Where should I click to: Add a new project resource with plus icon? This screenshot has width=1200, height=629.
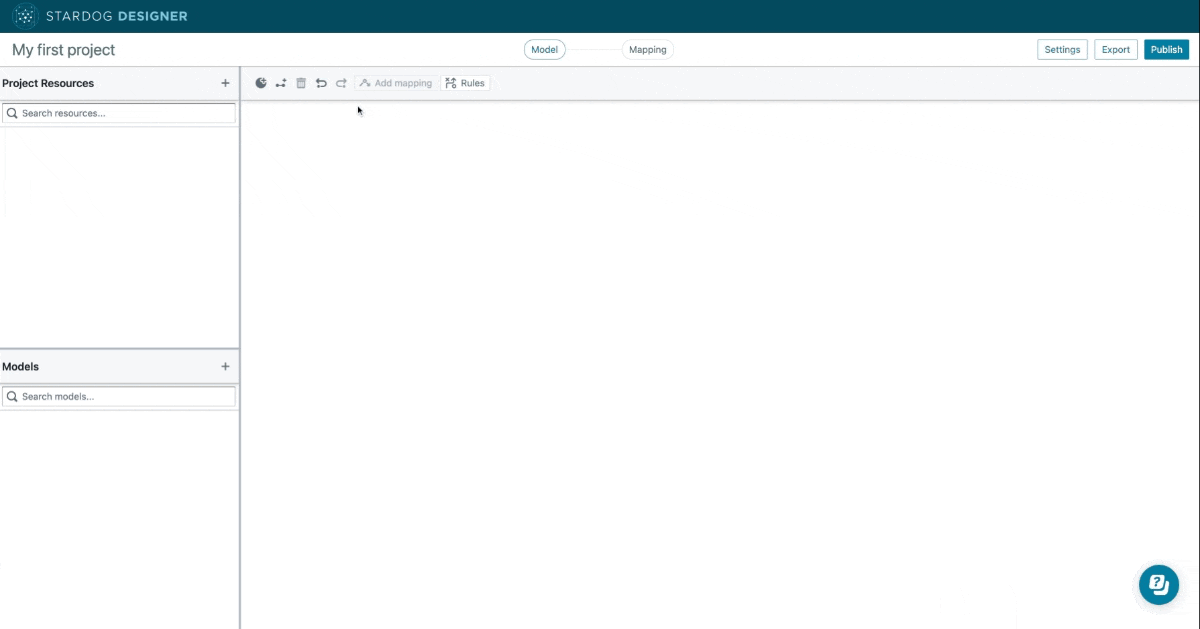(225, 83)
